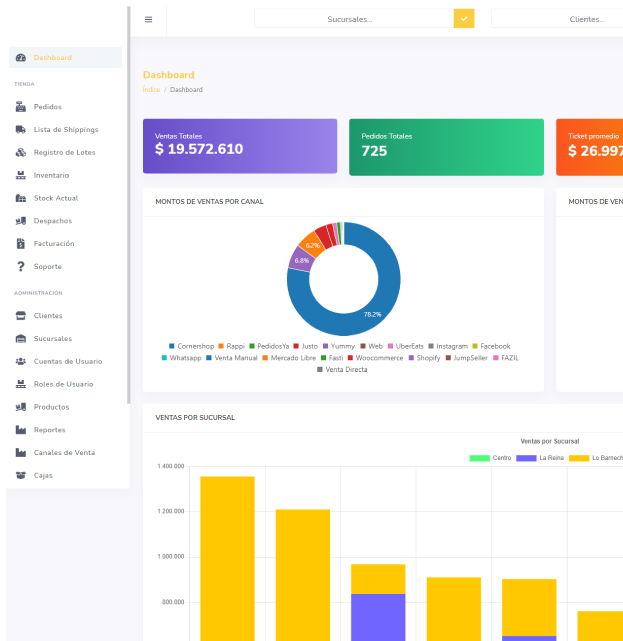Open Facturación menu item
This screenshot has height=641, width=623.
(x=53, y=243)
